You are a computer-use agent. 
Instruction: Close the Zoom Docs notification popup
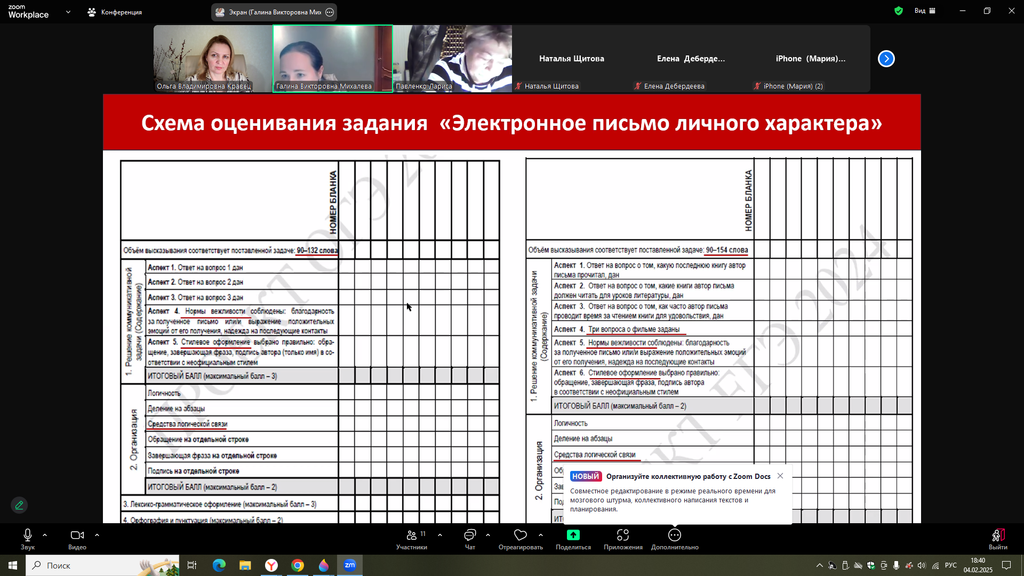[780, 476]
